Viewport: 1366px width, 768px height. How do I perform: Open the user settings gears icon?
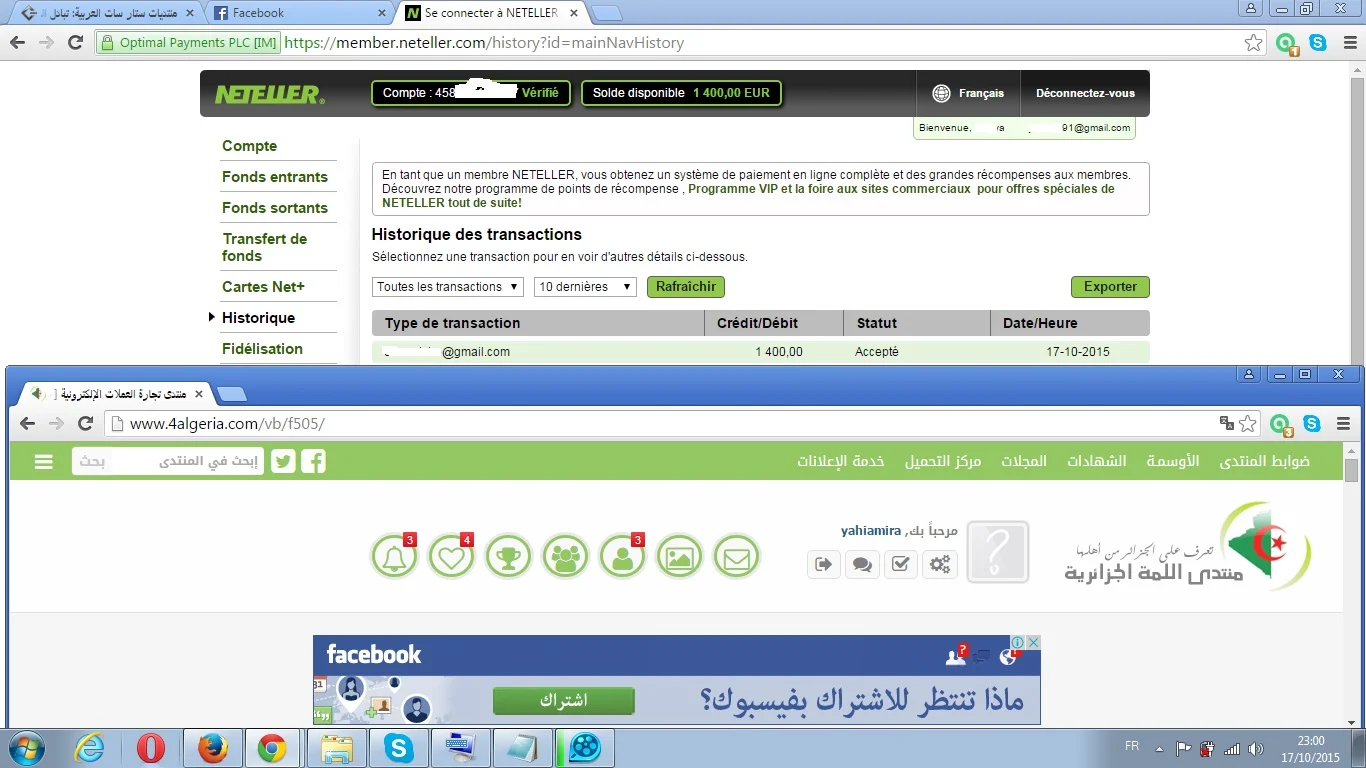coord(940,564)
